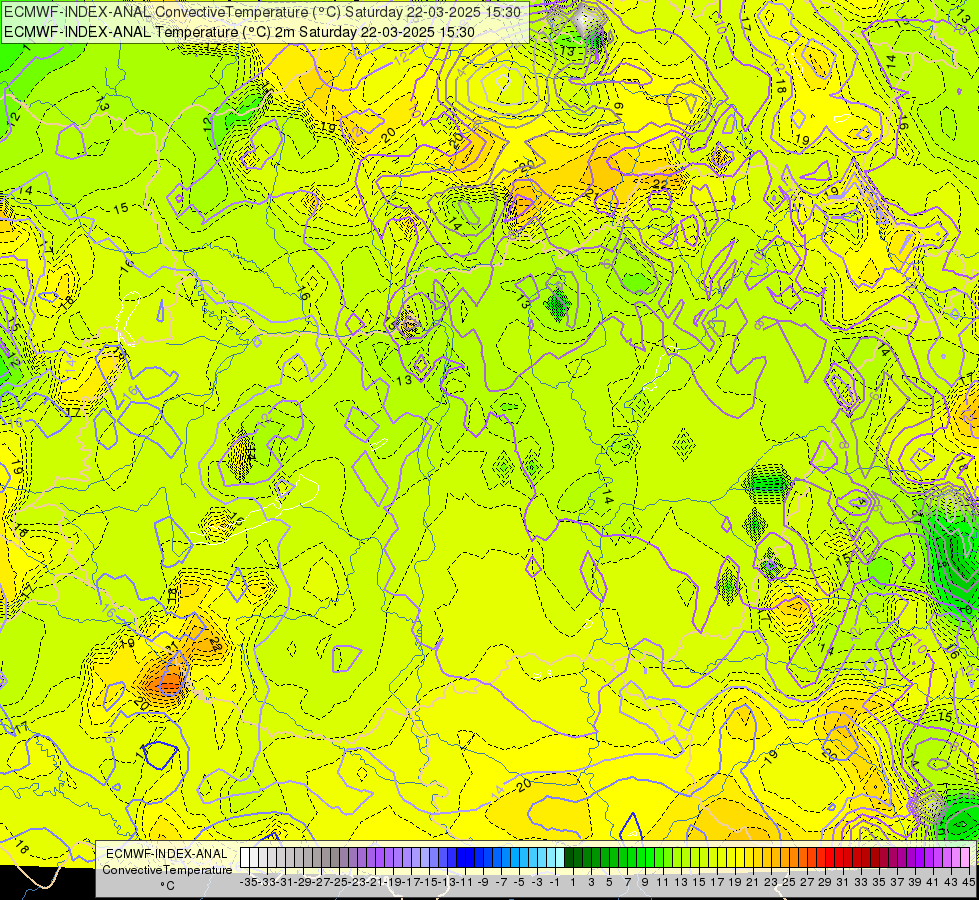Click the ConvectiveTemperature label in the legend

tap(167, 869)
